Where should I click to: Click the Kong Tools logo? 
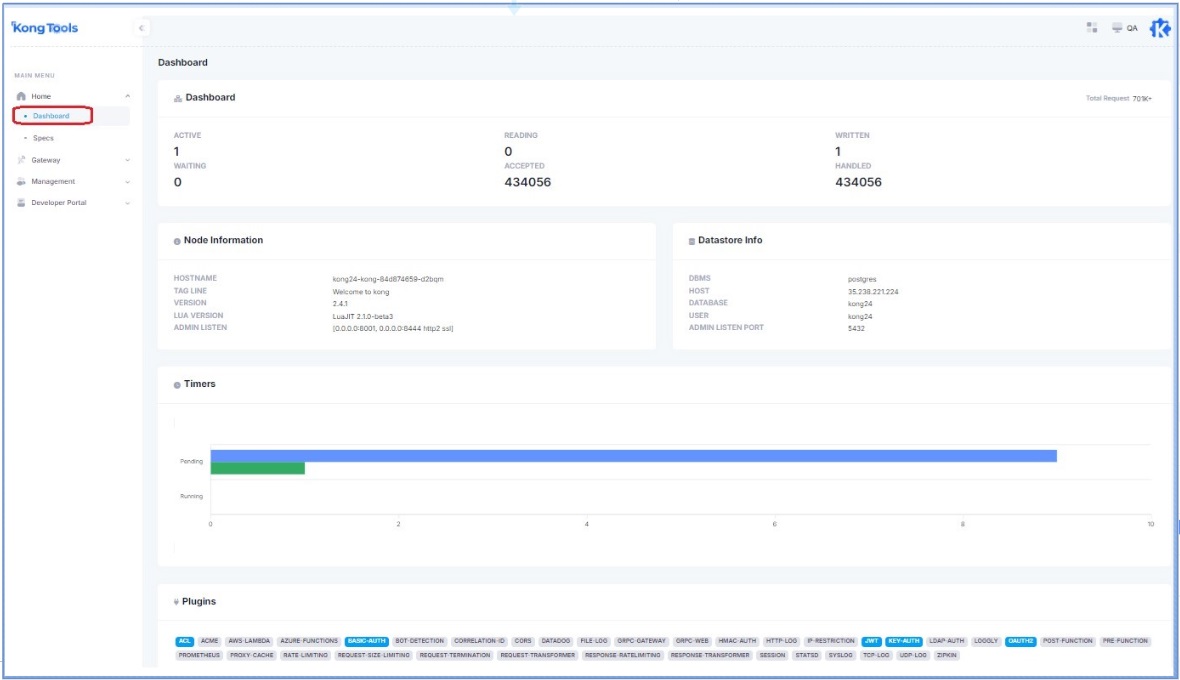tap(44, 28)
